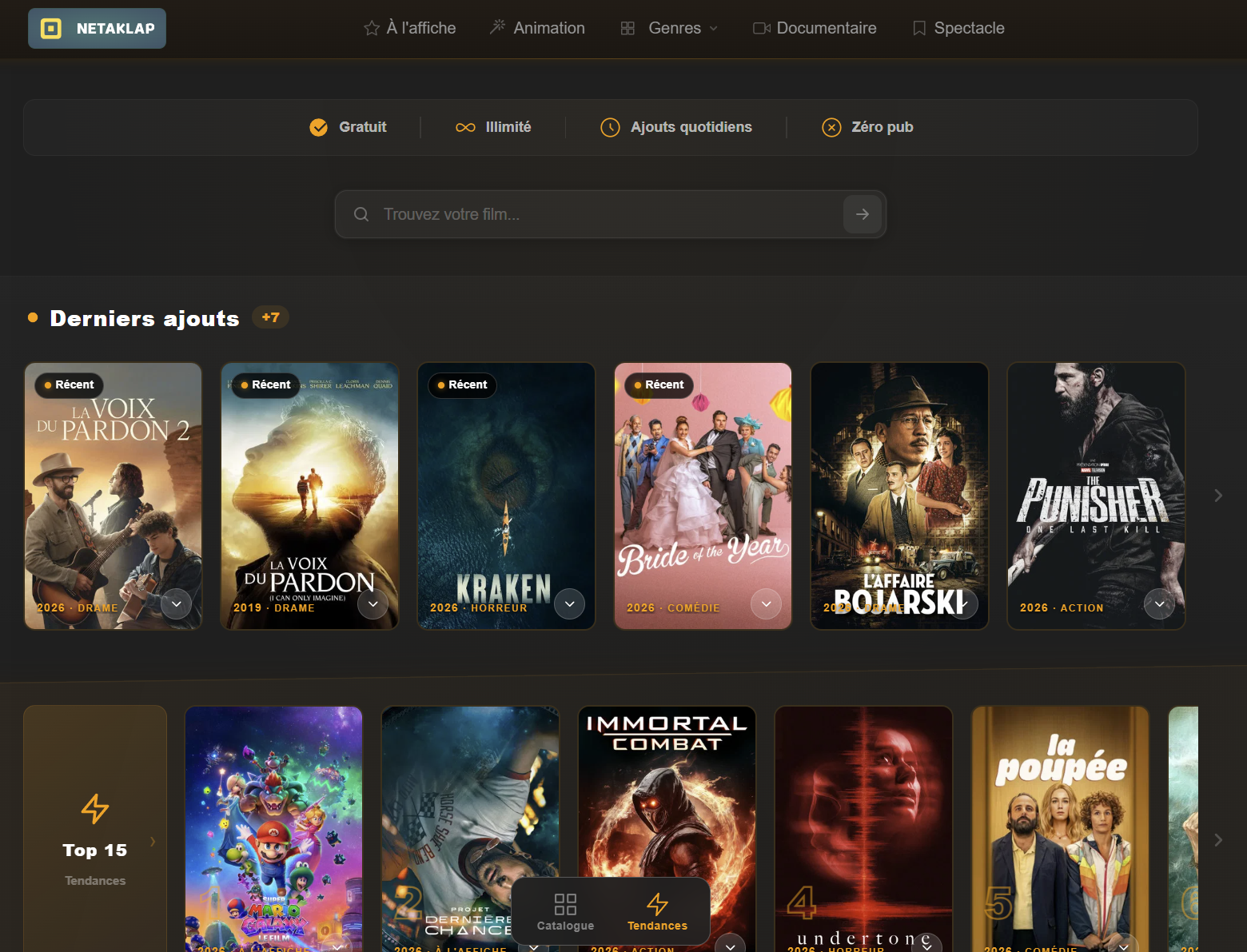
Task: Click the star icon beside À l'affiche
Action: (372, 28)
